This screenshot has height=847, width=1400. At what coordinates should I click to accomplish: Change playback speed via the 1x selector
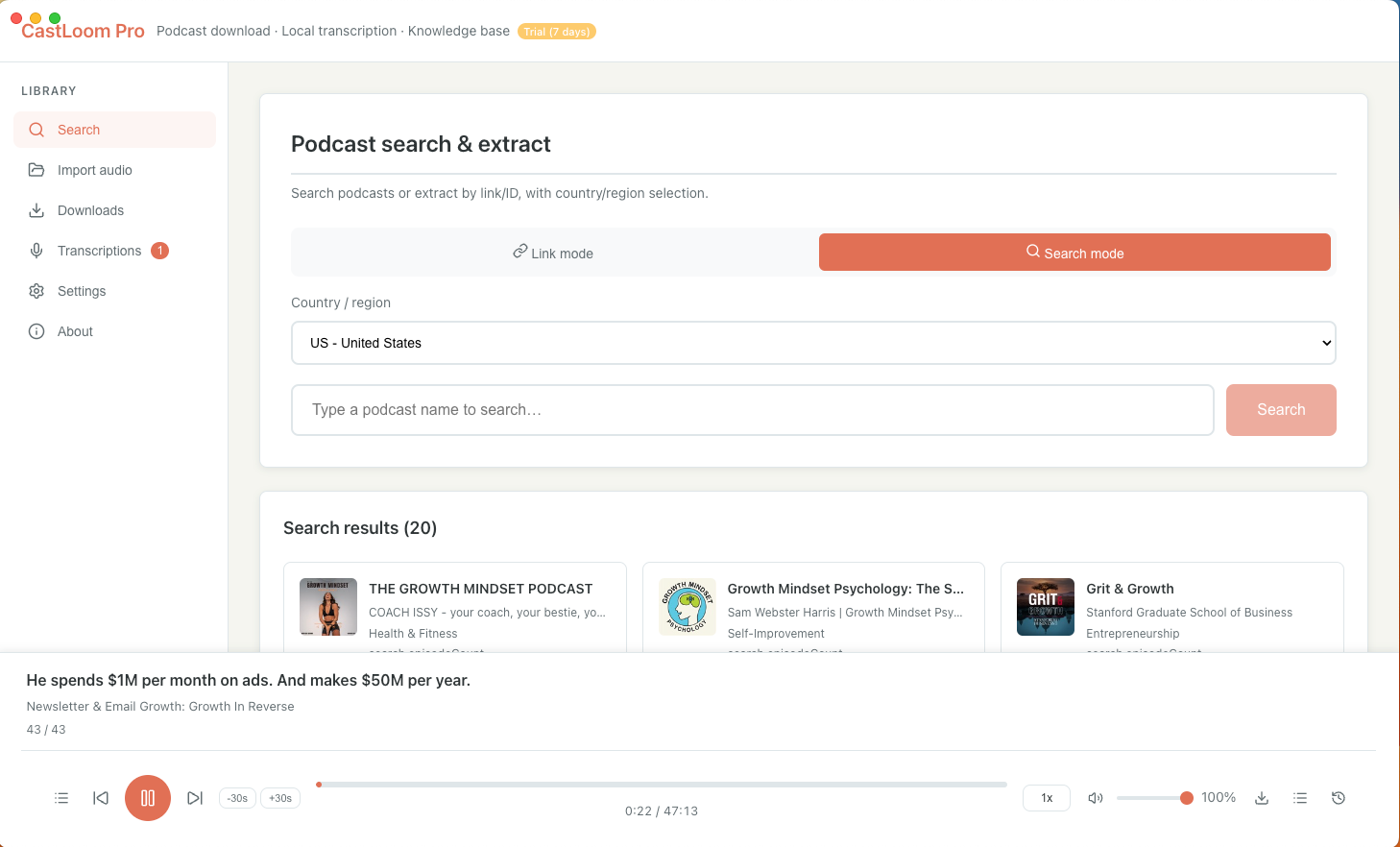point(1046,797)
